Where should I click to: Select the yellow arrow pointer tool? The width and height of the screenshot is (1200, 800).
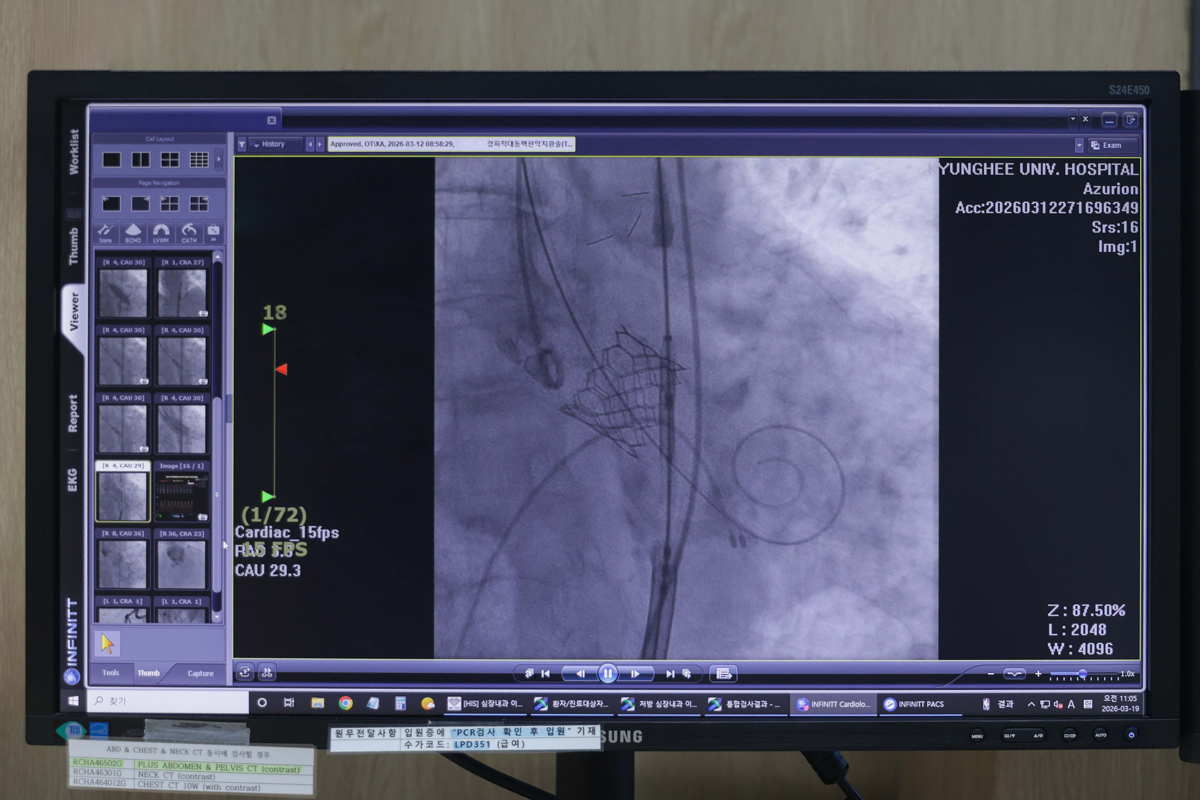point(108,643)
